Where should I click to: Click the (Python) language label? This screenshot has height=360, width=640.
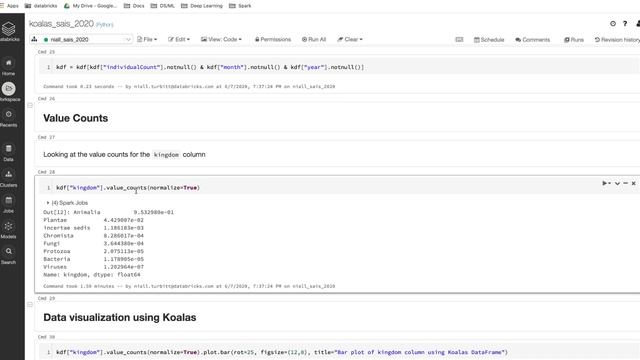[104, 24]
